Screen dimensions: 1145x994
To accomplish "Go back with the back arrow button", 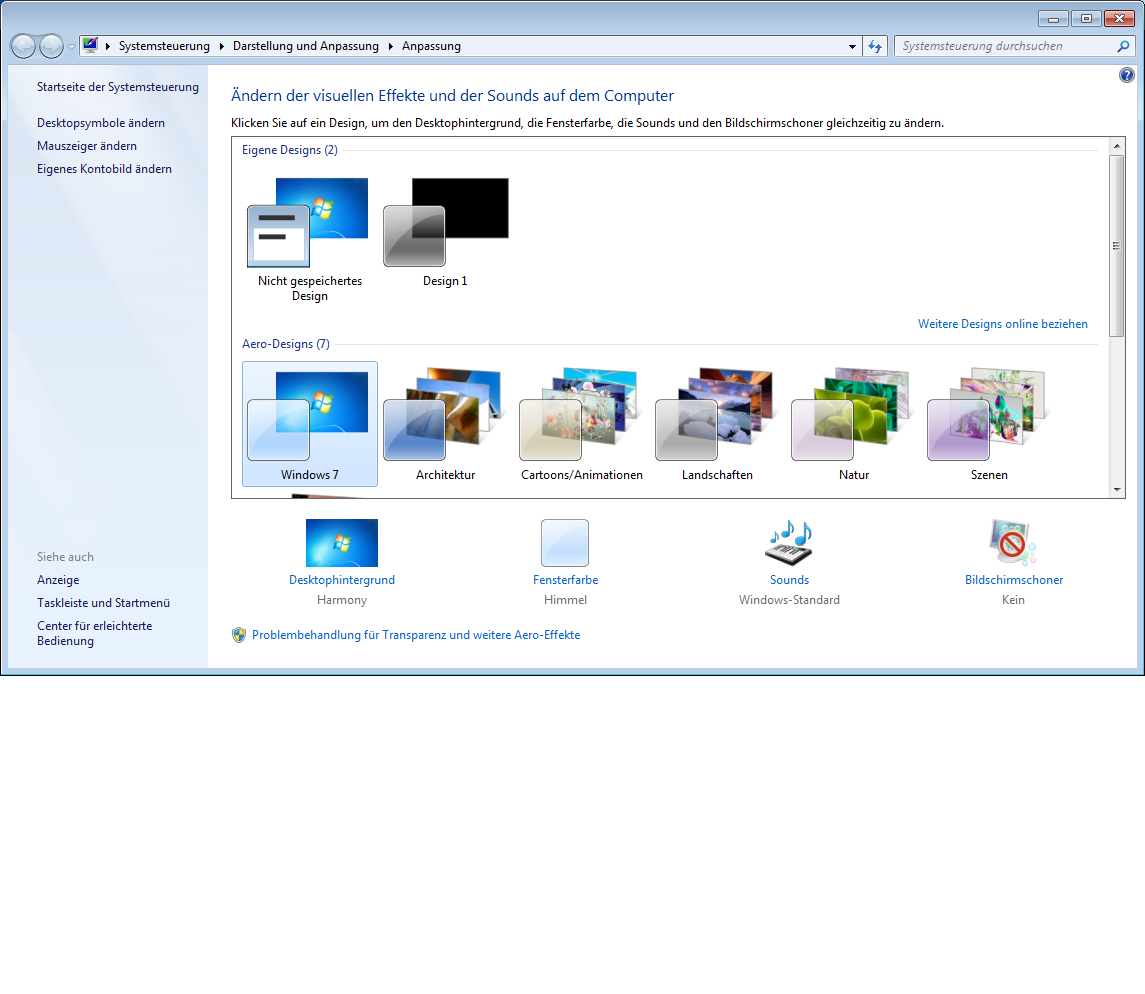I will pyautogui.click(x=24, y=46).
